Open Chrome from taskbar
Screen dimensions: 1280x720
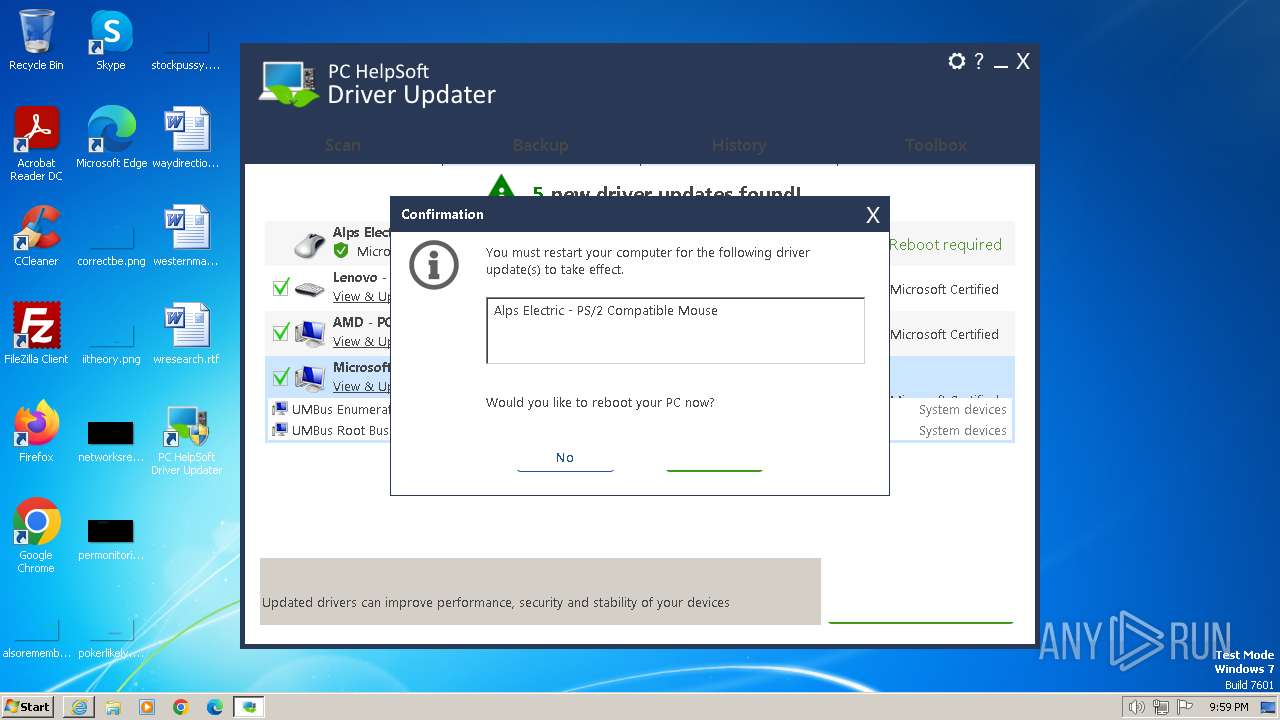click(x=181, y=707)
